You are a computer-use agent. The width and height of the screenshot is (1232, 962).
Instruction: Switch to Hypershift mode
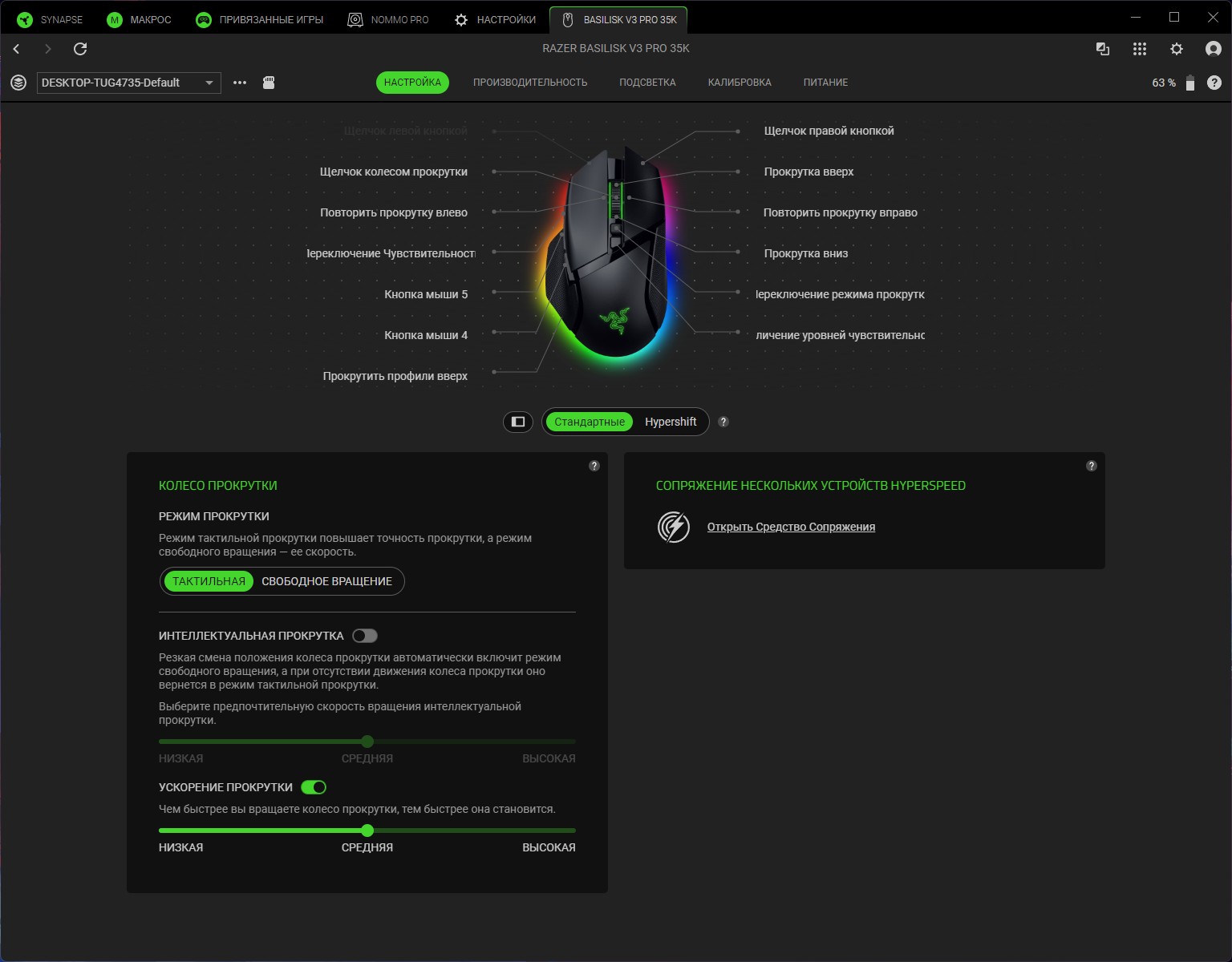(671, 422)
